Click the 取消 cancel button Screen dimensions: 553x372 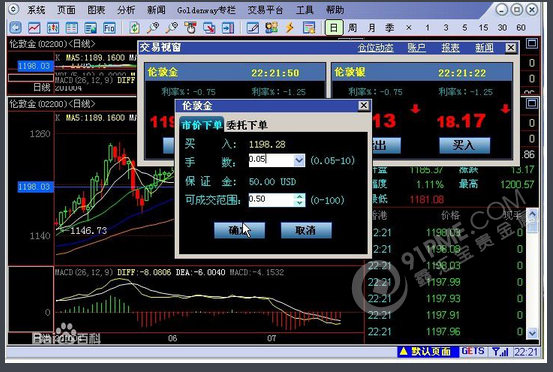(x=306, y=230)
